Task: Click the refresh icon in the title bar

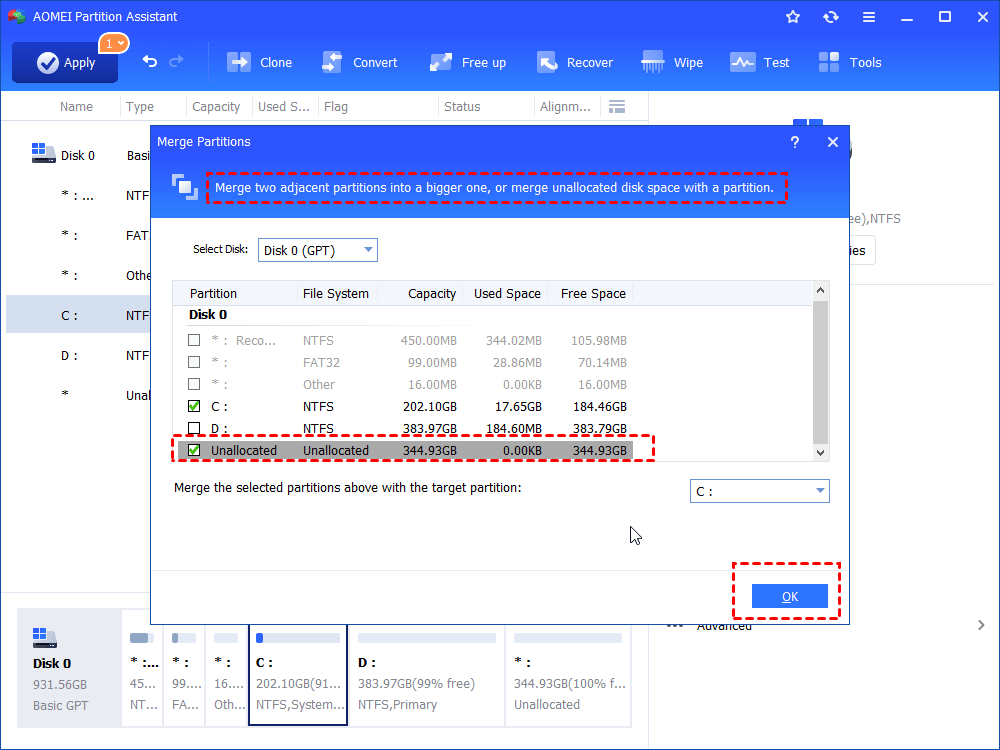Action: (x=830, y=17)
